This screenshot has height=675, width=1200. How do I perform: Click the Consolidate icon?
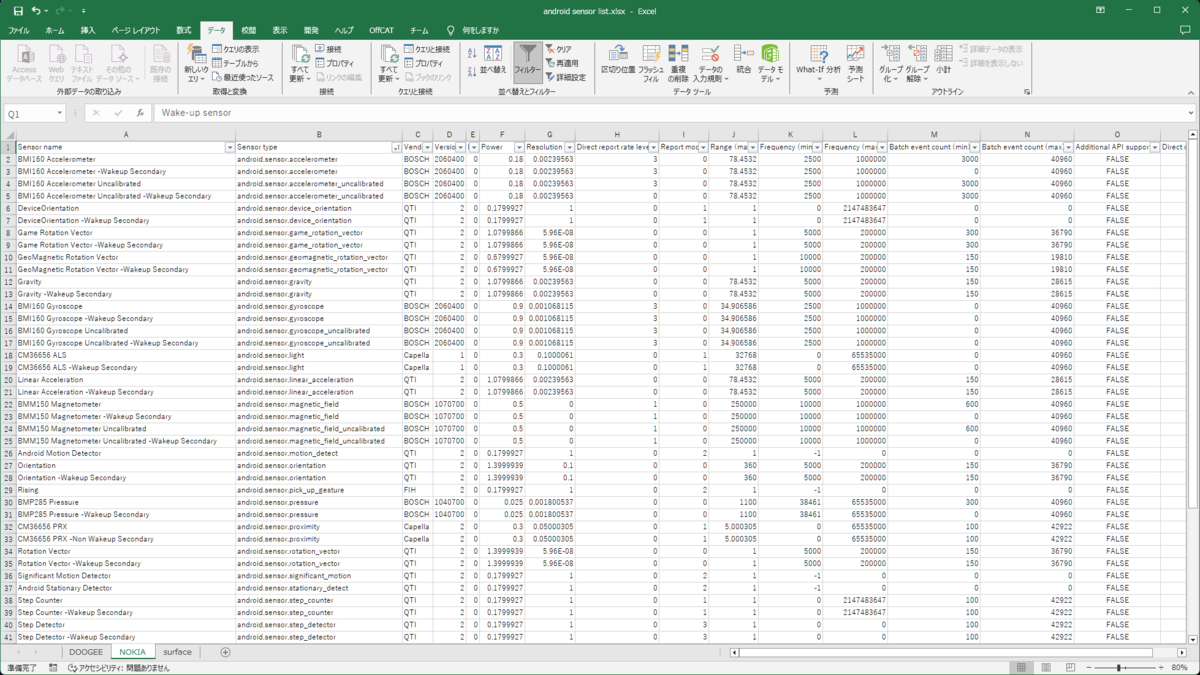(x=745, y=57)
